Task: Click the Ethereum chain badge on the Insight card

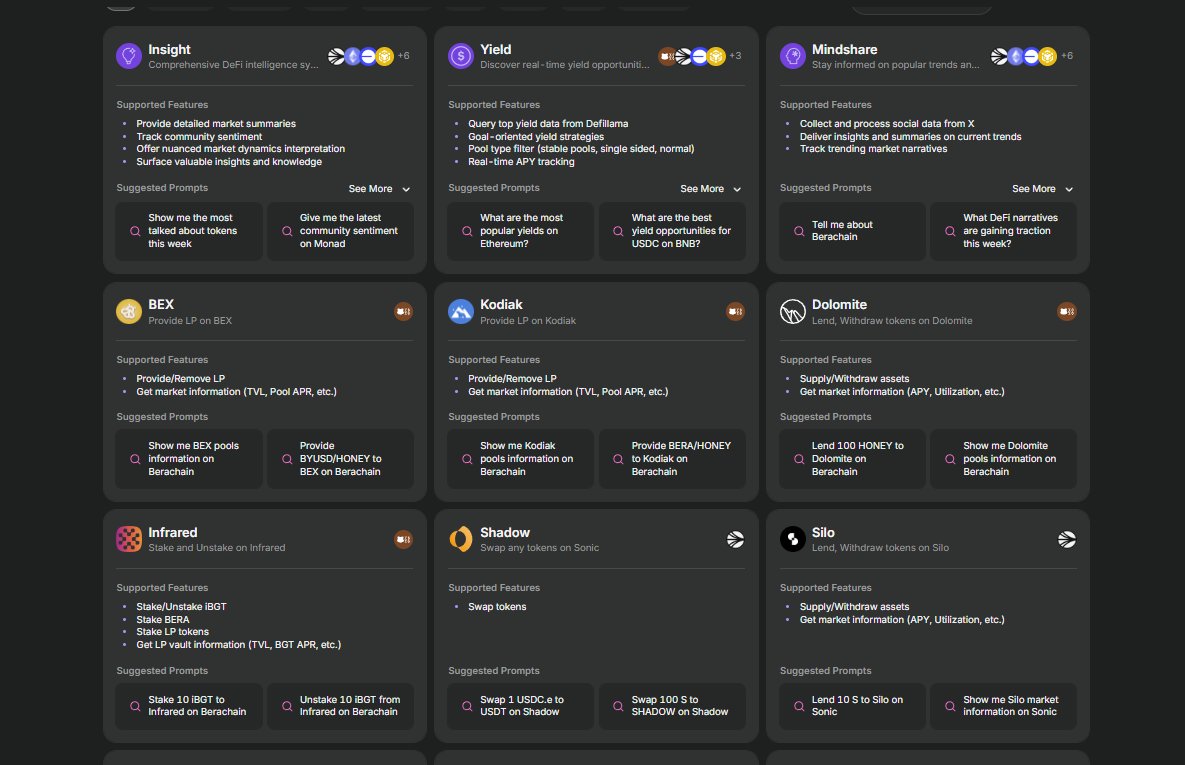Action: click(354, 56)
